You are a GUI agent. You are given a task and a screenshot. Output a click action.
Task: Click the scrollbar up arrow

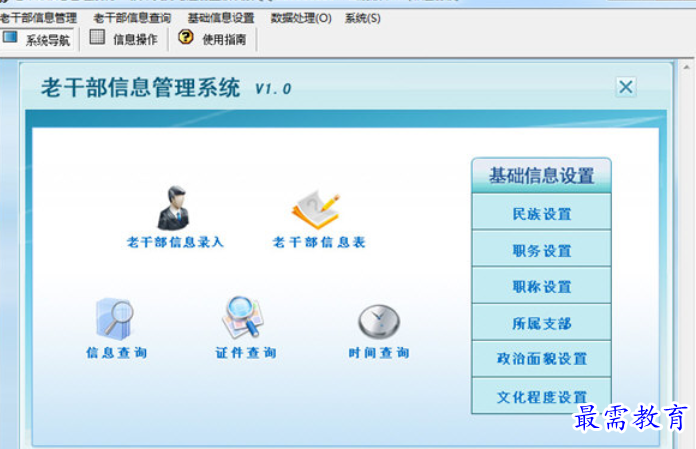pyautogui.click(x=686, y=67)
